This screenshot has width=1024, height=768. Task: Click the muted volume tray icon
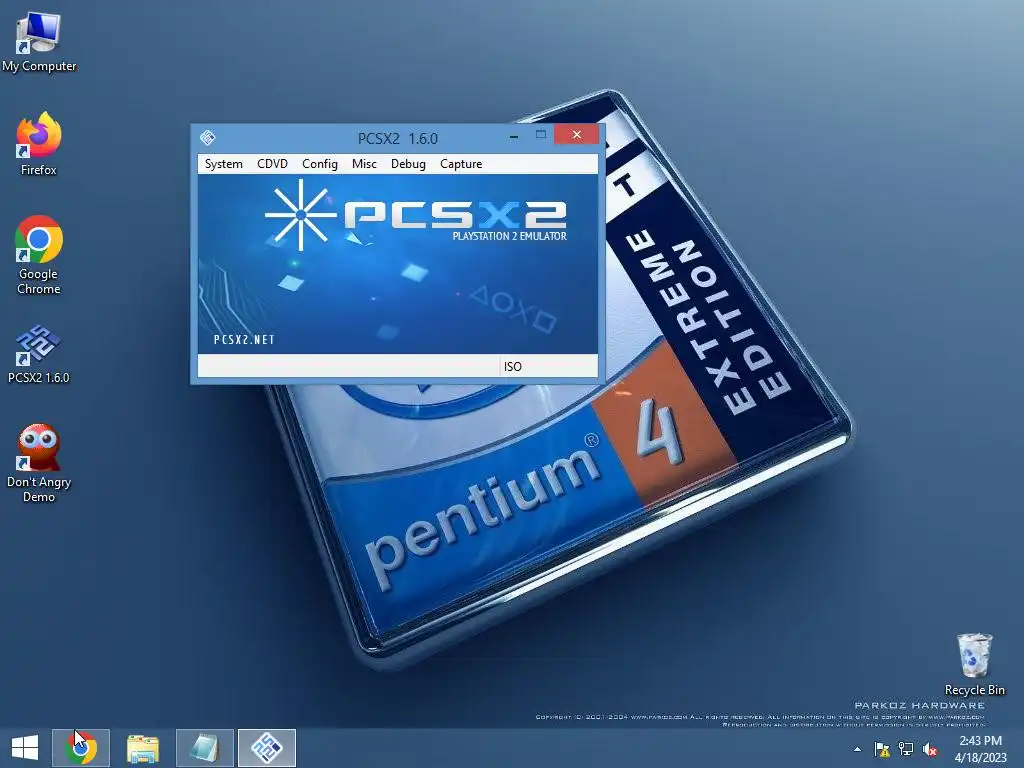click(x=930, y=749)
